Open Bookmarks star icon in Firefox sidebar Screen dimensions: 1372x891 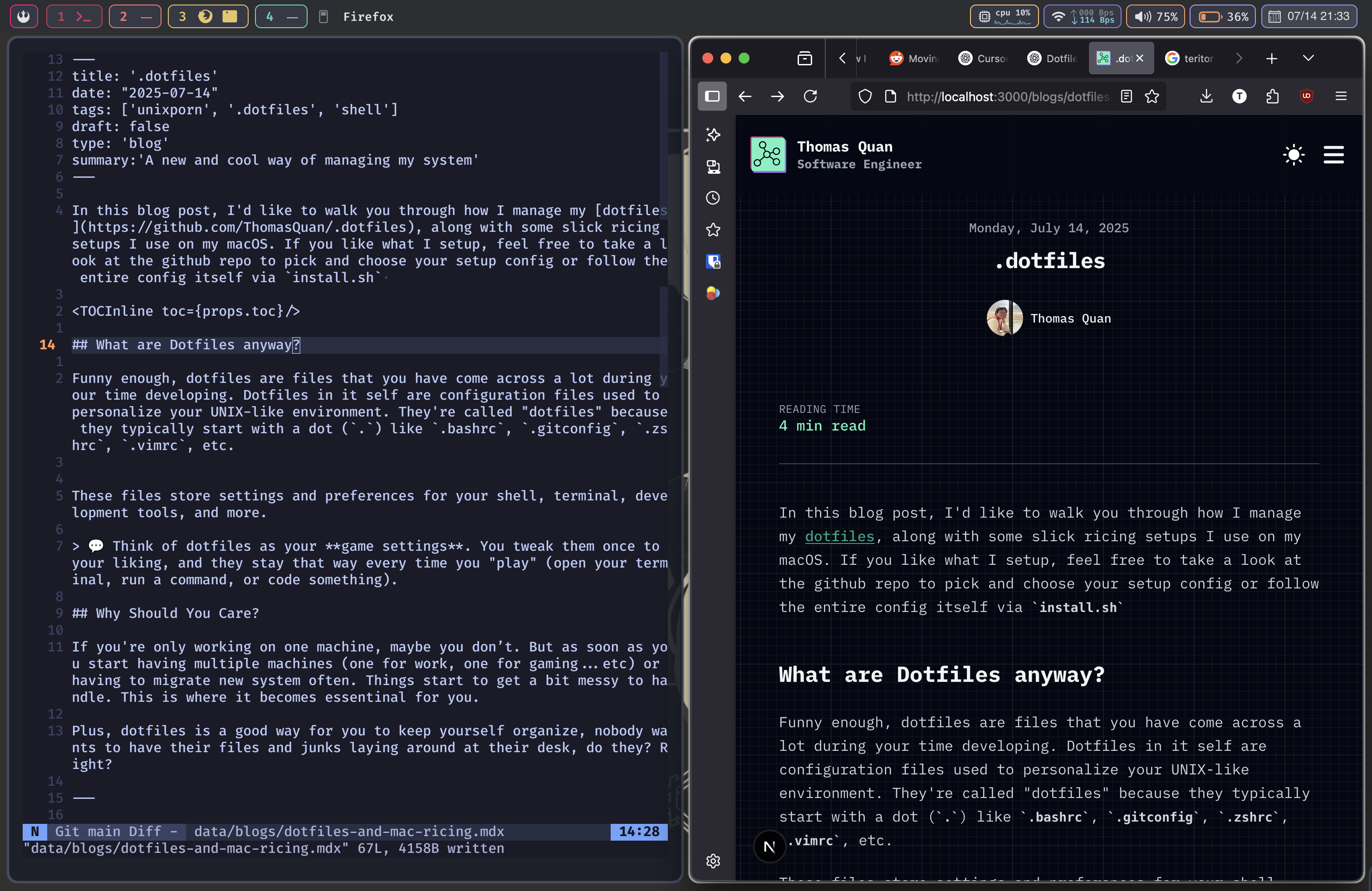pyautogui.click(x=713, y=230)
